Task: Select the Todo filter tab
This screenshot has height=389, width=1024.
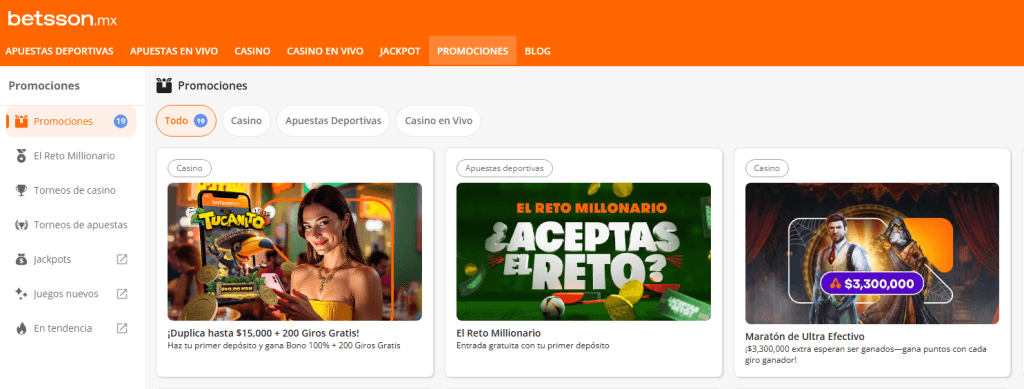Action: click(x=186, y=121)
